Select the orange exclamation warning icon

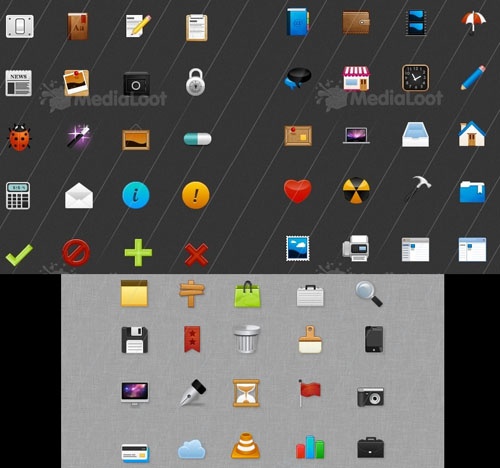[196, 195]
